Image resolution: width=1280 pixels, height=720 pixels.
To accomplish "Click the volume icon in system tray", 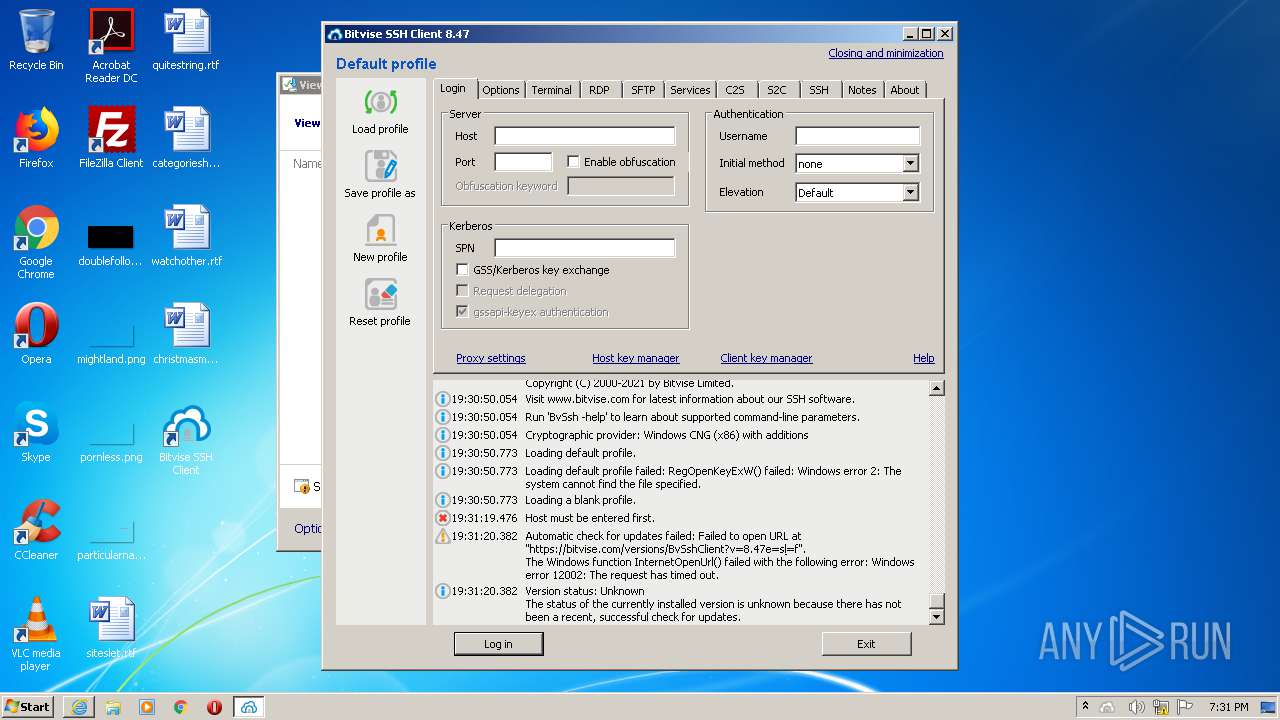I will tap(1136, 707).
